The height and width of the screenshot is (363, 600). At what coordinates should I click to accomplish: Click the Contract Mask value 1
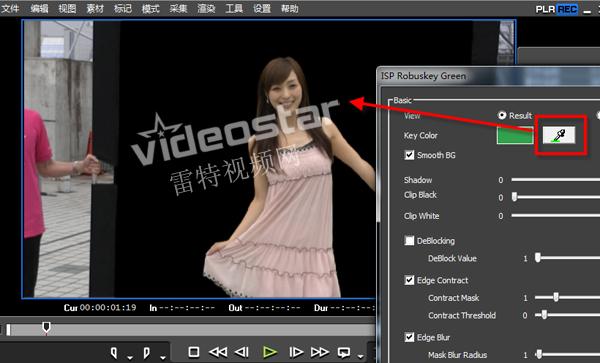point(525,298)
